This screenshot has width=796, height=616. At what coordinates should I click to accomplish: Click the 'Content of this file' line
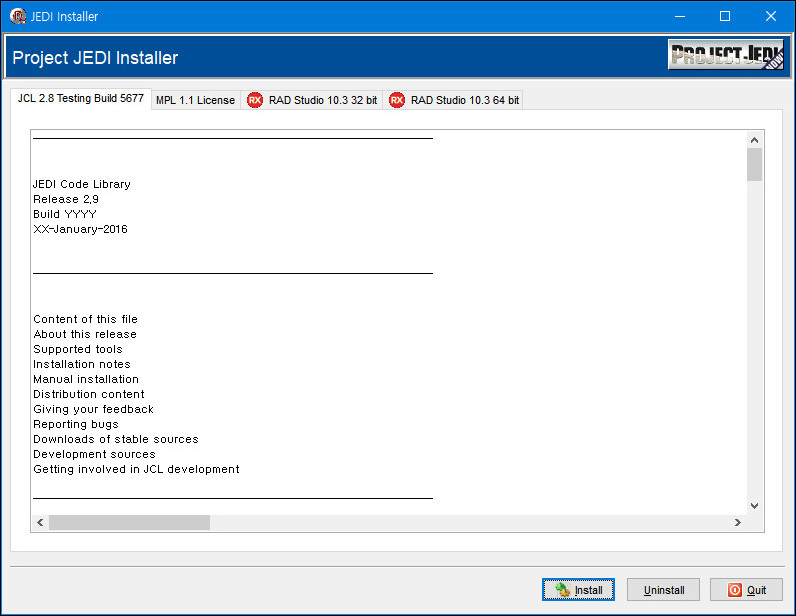85,319
